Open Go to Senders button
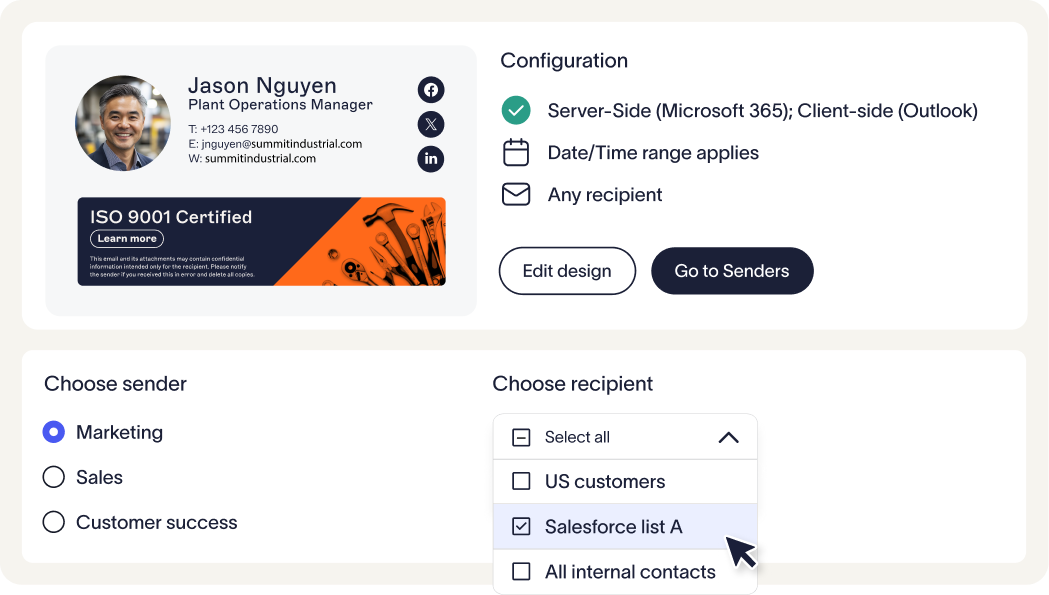Viewport: 1049px width, 595px height. (x=732, y=271)
